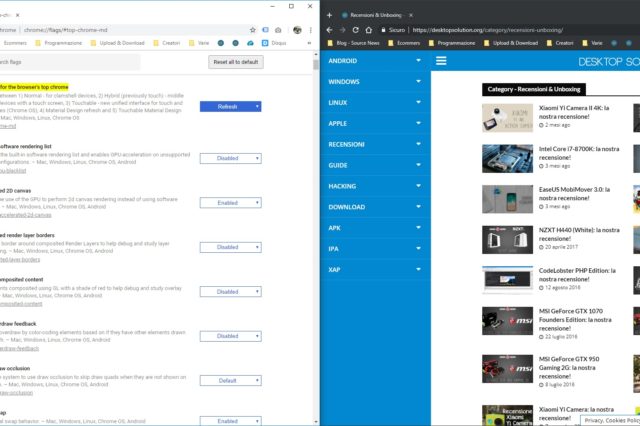Open the Default dropdown for draw occlusion flag
This screenshot has width=640, height=426.
[x=230, y=380]
